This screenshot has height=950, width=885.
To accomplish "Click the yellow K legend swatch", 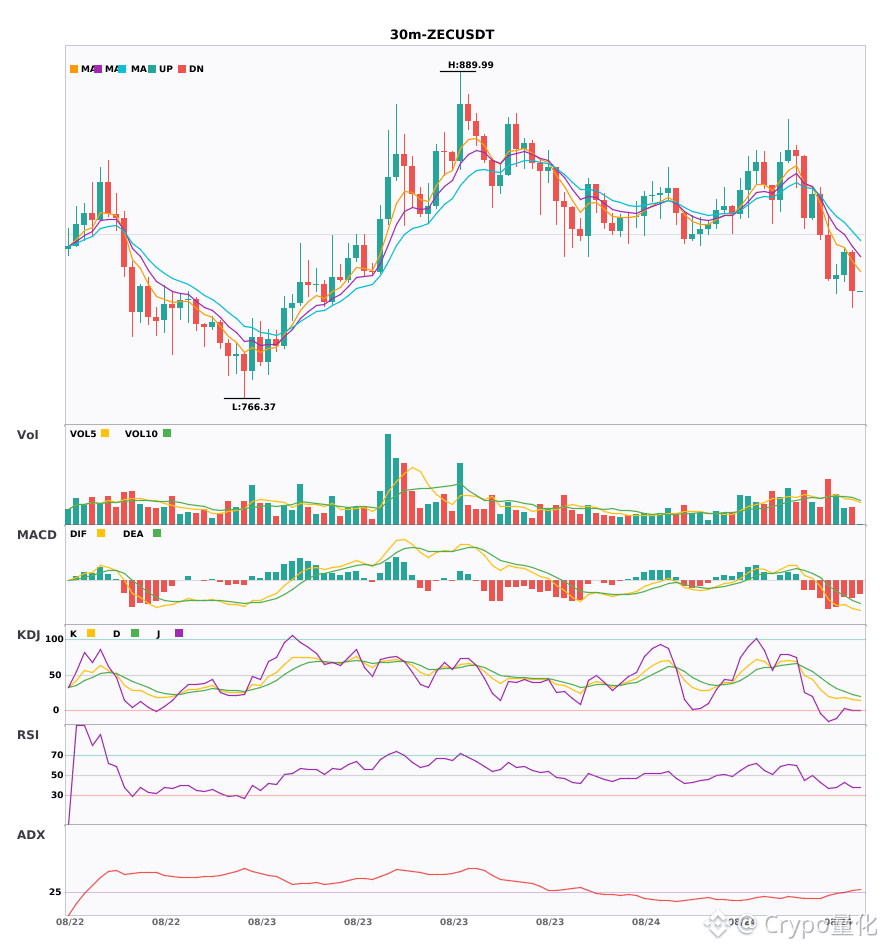I will coord(91,633).
